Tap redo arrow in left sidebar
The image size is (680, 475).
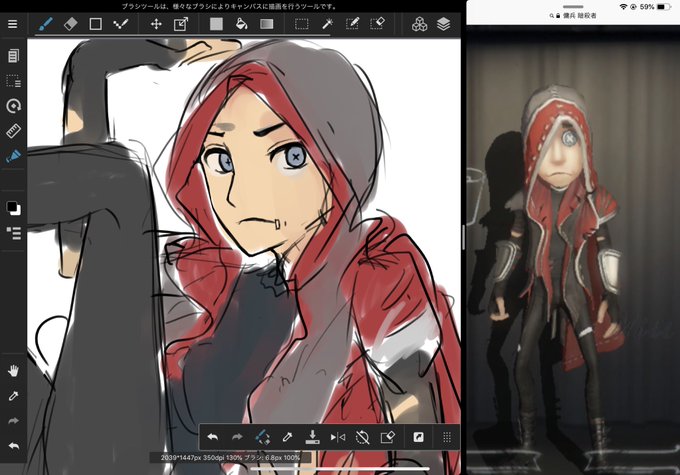coord(13,421)
